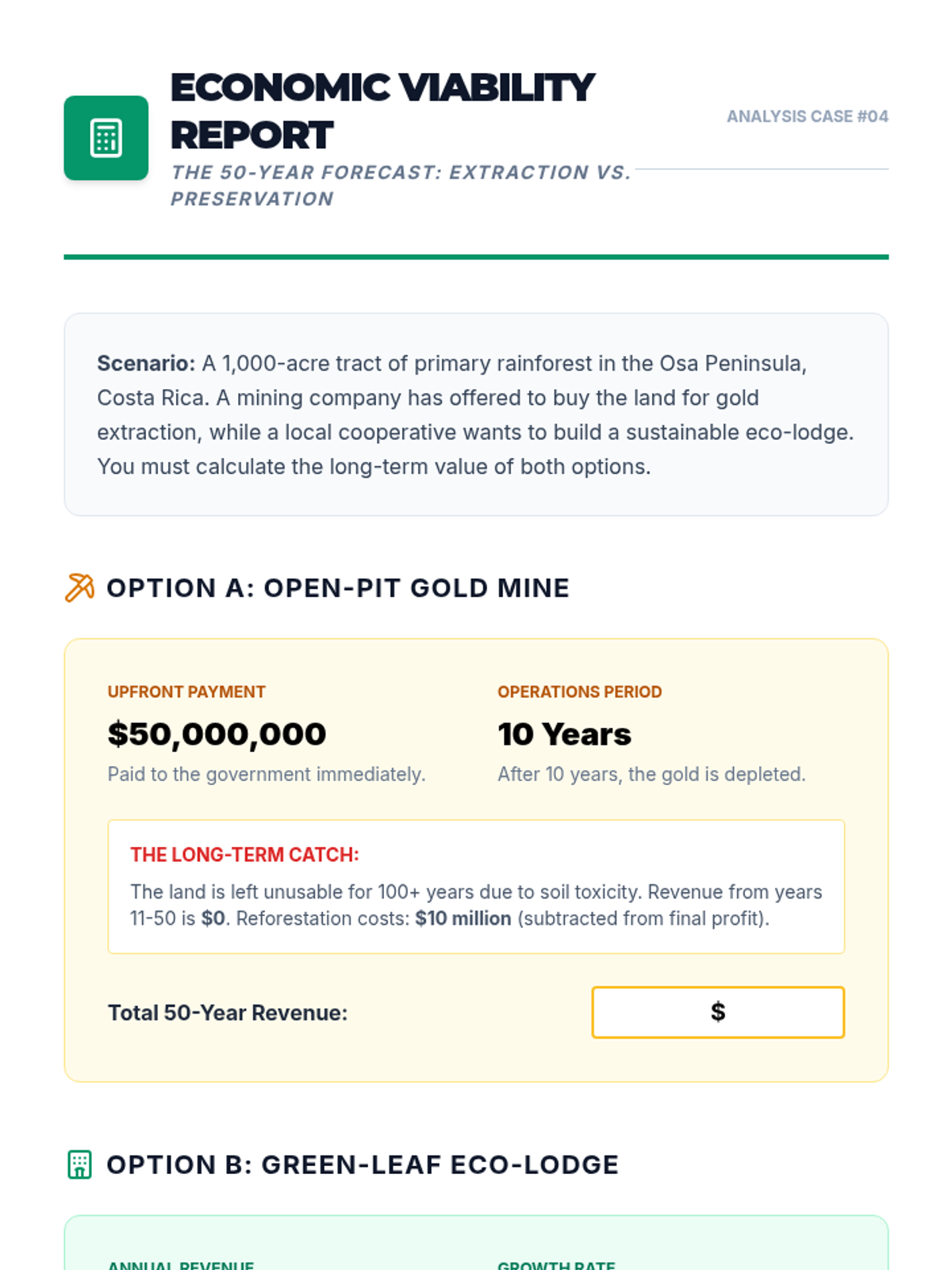Click the Growth Rate label
The image size is (952, 1270).
click(556, 1264)
